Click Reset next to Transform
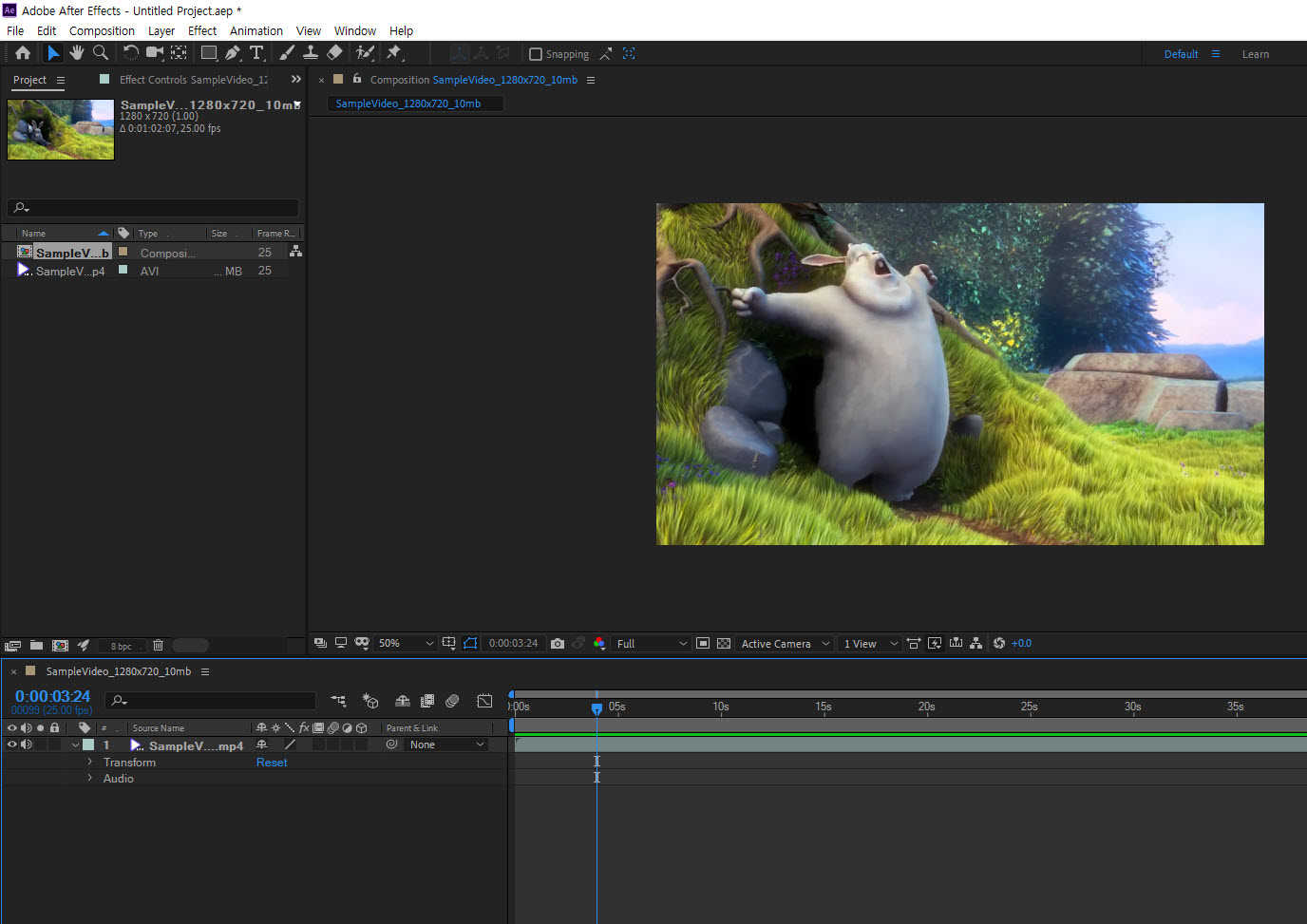 [272, 763]
